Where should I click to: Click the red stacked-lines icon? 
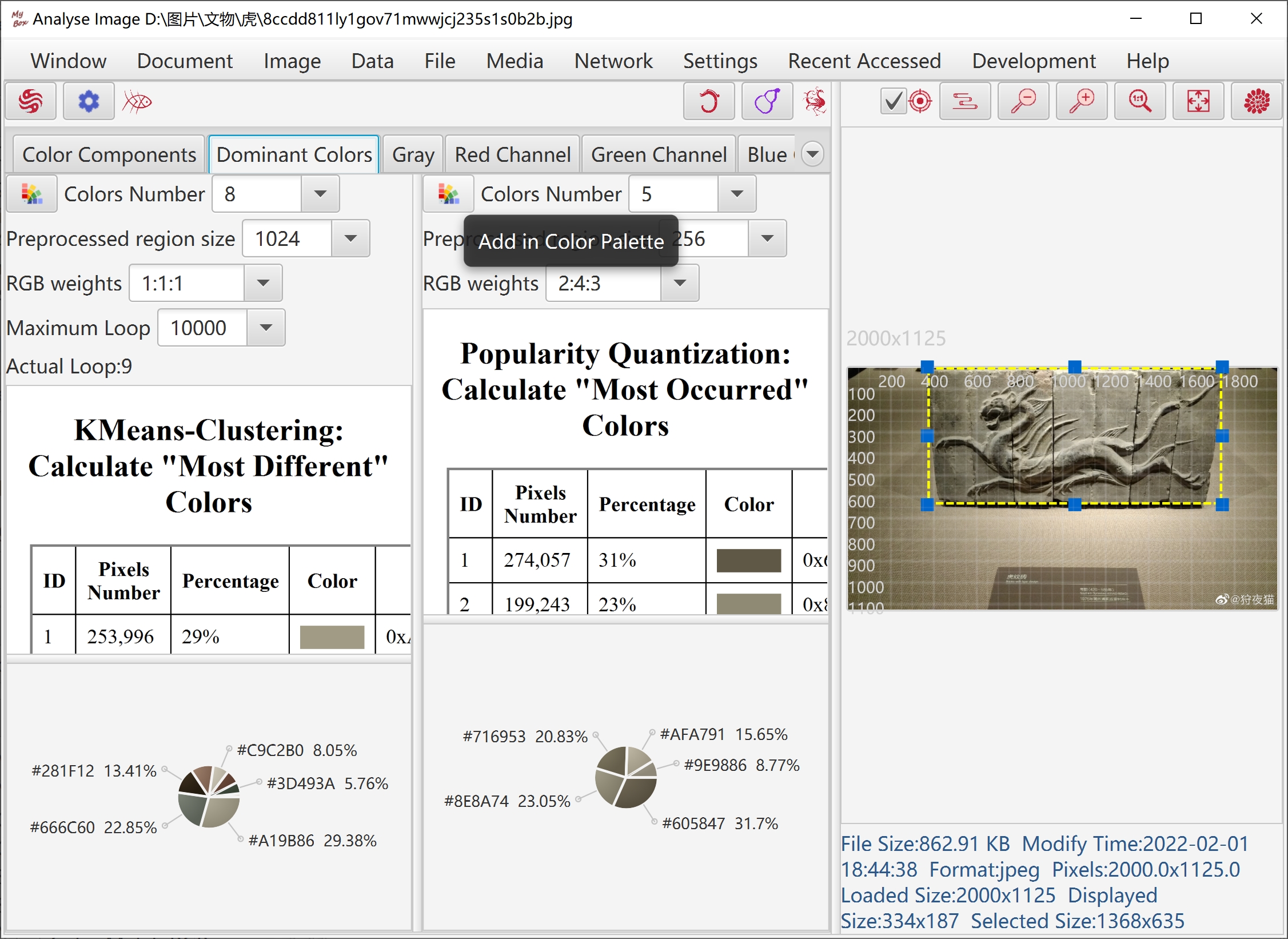pos(965,102)
